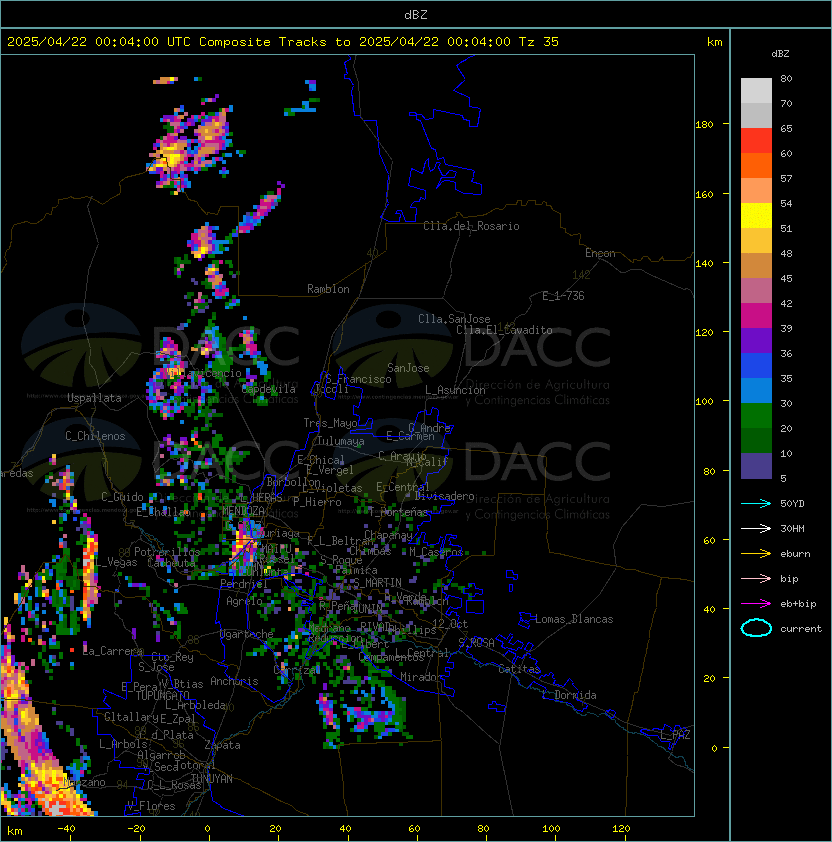This screenshot has width=832, height=842.
Task: Click the eb+bip legend label
Action: [x=798, y=604]
